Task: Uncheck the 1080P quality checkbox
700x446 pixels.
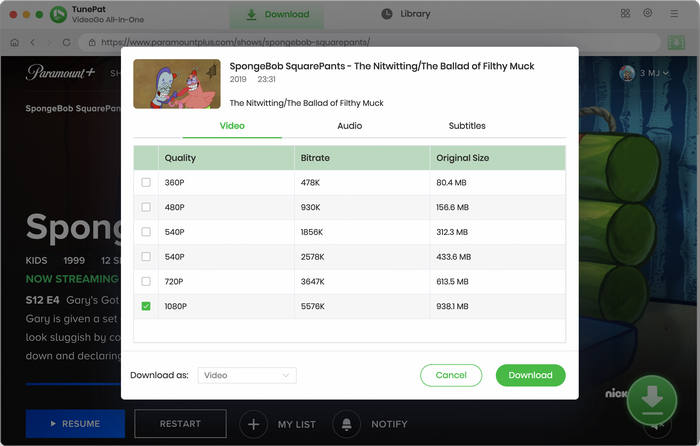Action: click(146, 306)
